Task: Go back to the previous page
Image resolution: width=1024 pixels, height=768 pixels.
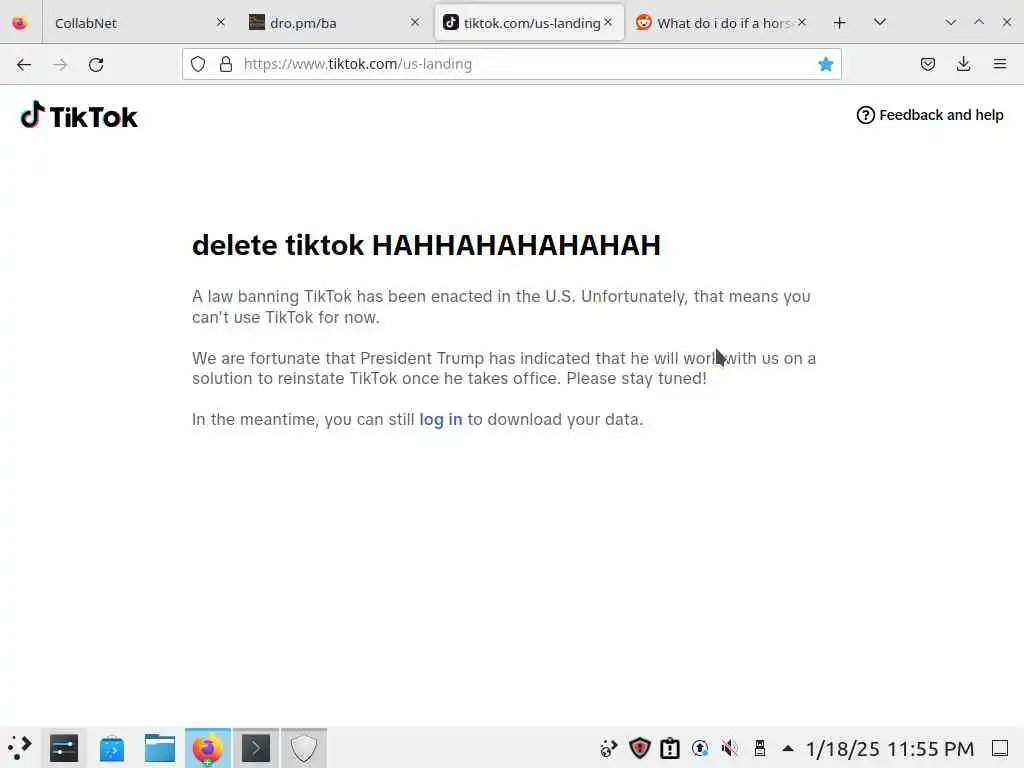Action: 24,64
